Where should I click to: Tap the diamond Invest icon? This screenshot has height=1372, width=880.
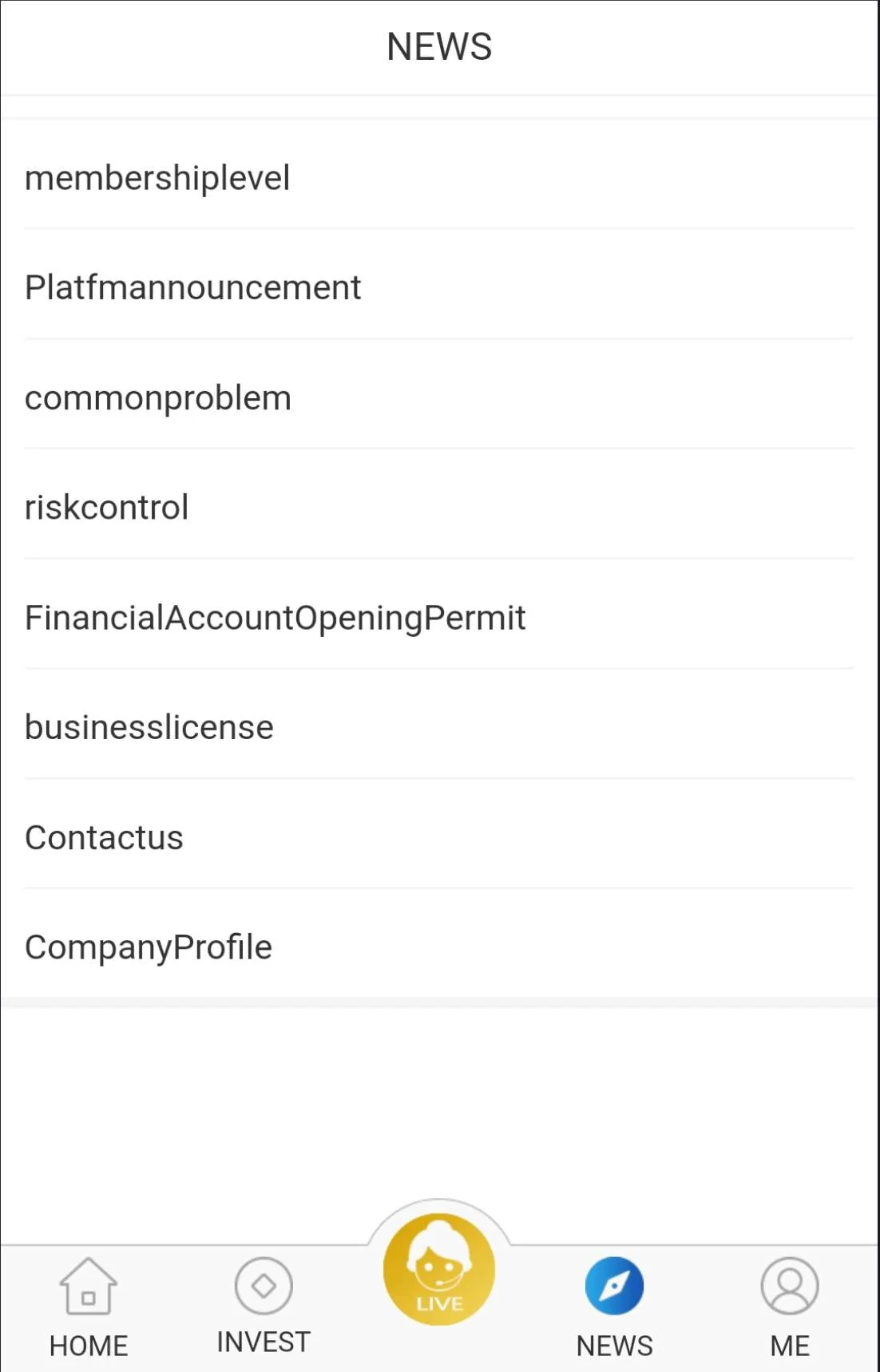point(264,1285)
